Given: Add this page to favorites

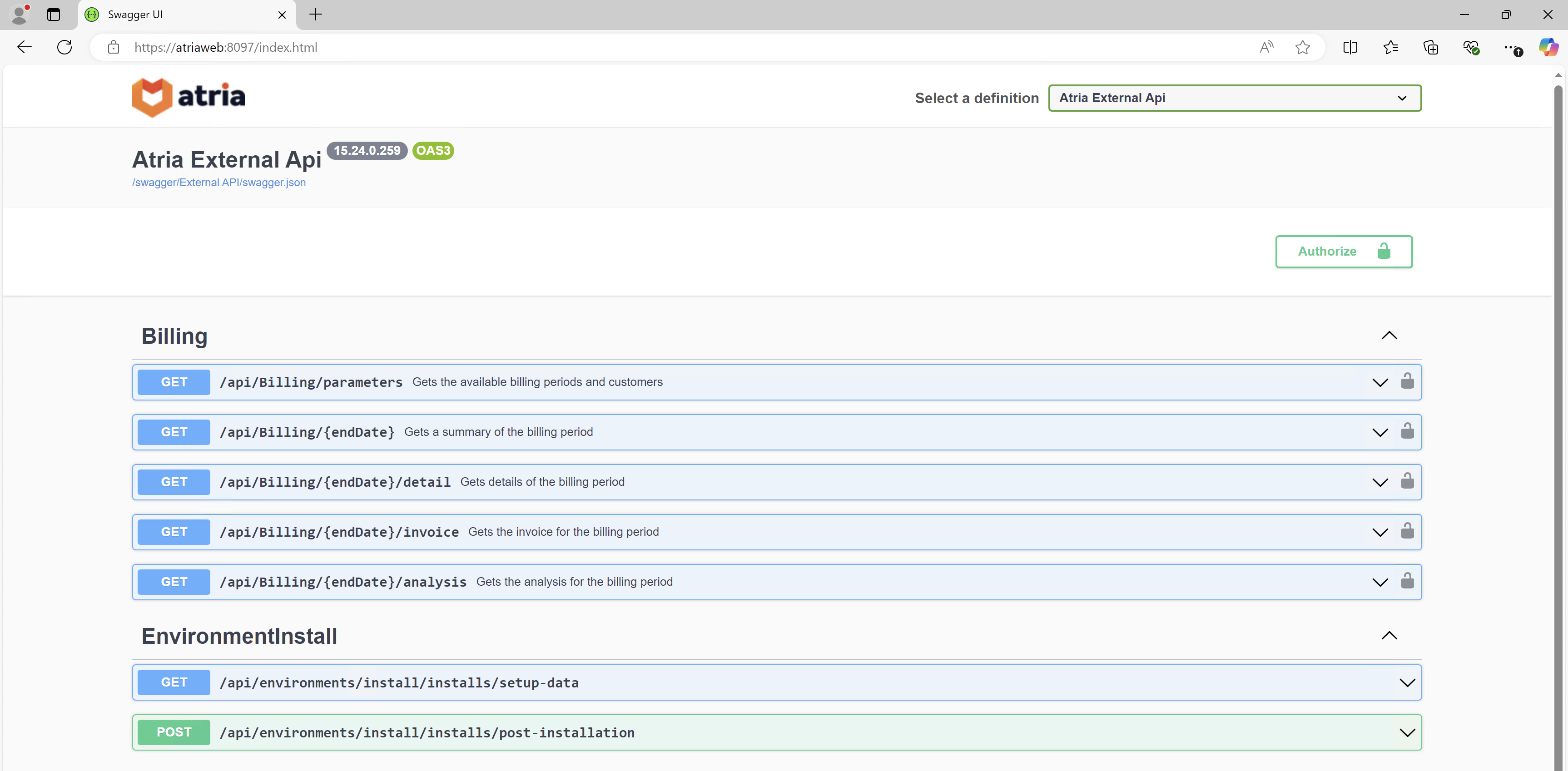Looking at the screenshot, I should 1302,47.
